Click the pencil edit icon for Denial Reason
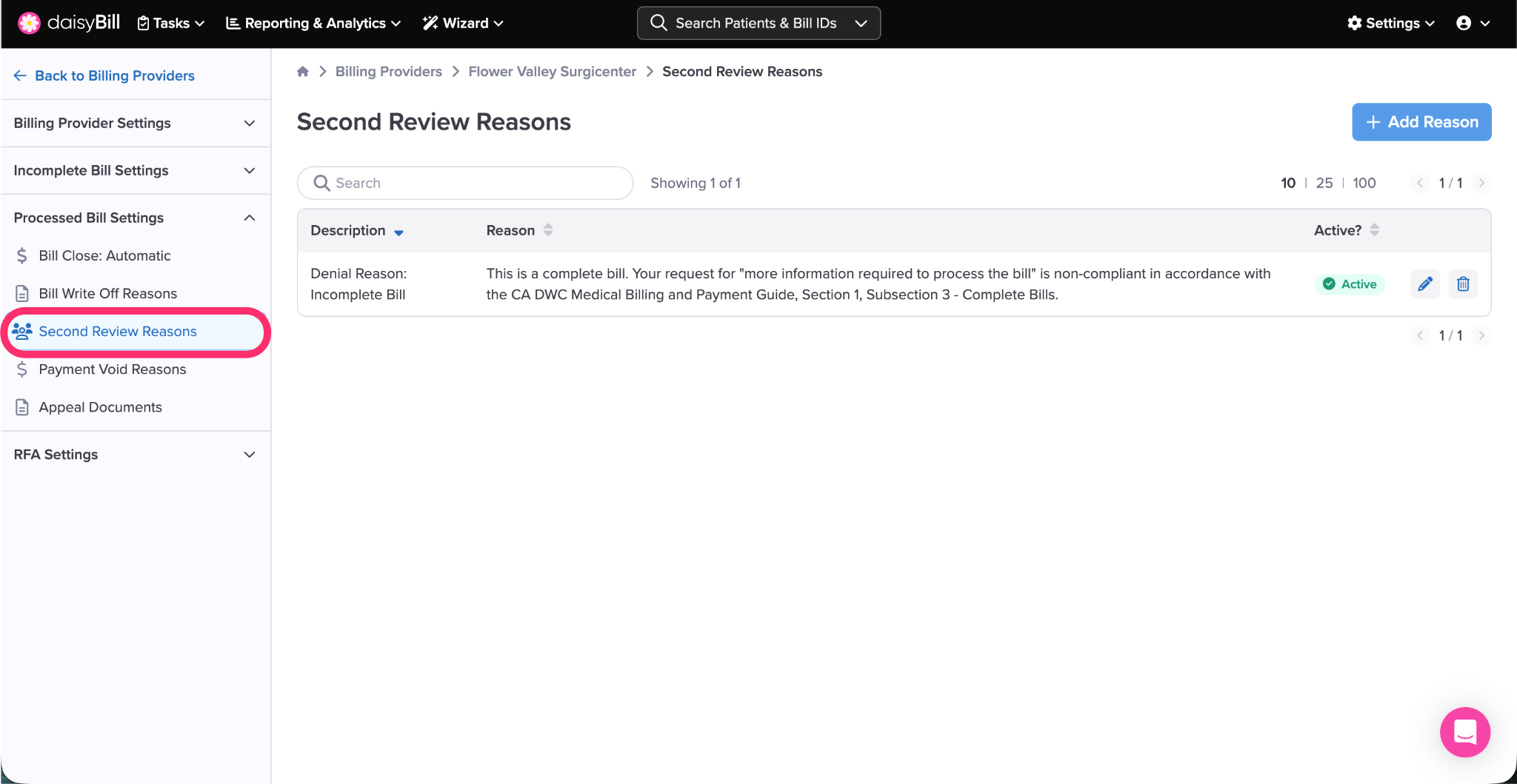 [1424, 284]
